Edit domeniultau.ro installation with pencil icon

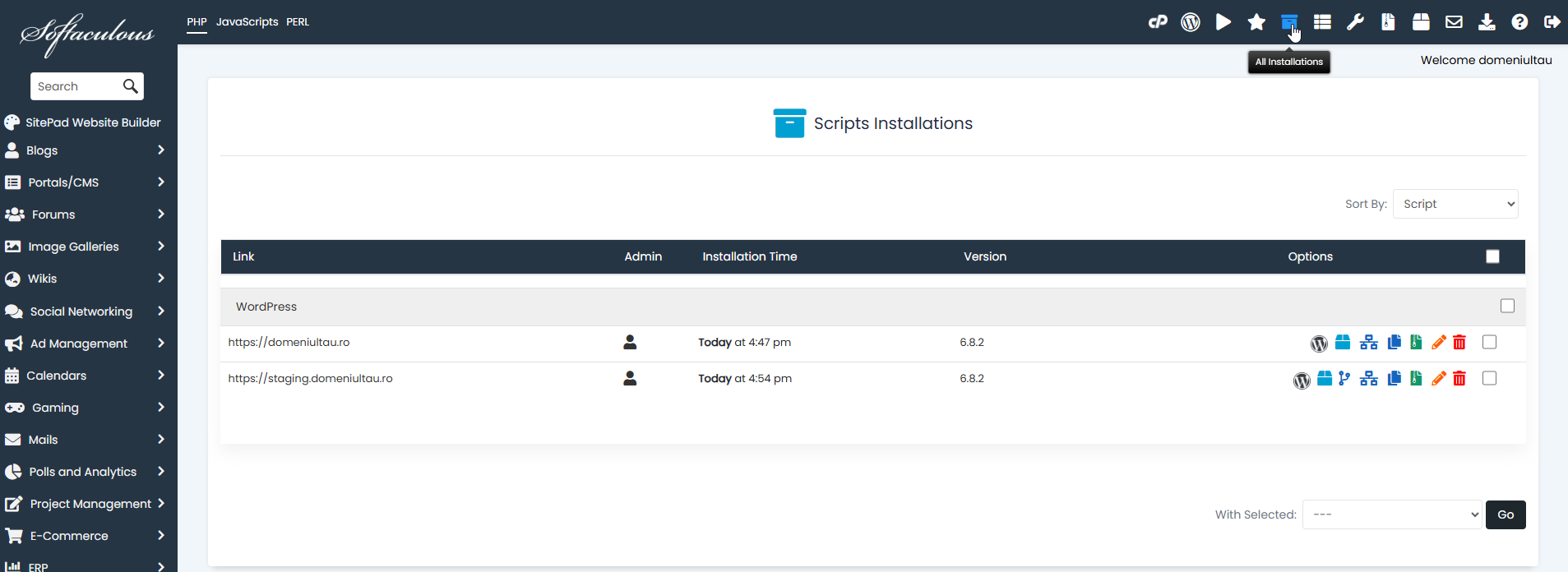coord(1438,342)
